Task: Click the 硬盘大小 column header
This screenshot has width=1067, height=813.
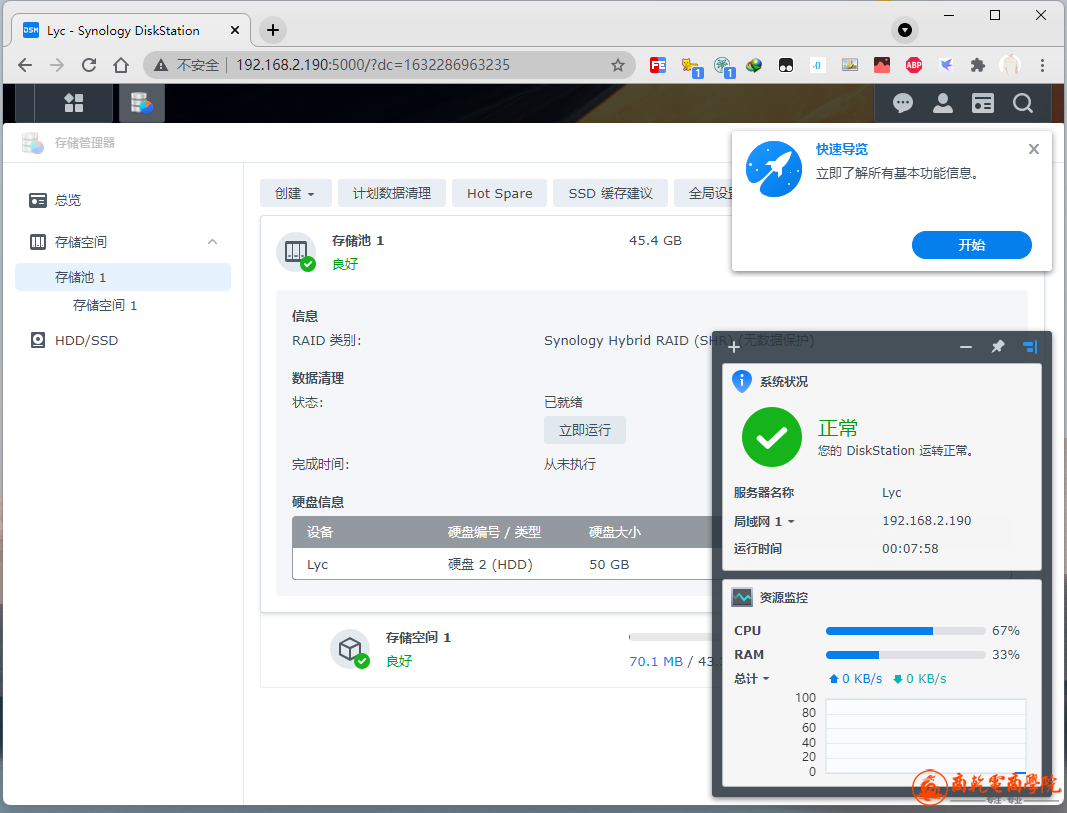Action: tap(614, 532)
